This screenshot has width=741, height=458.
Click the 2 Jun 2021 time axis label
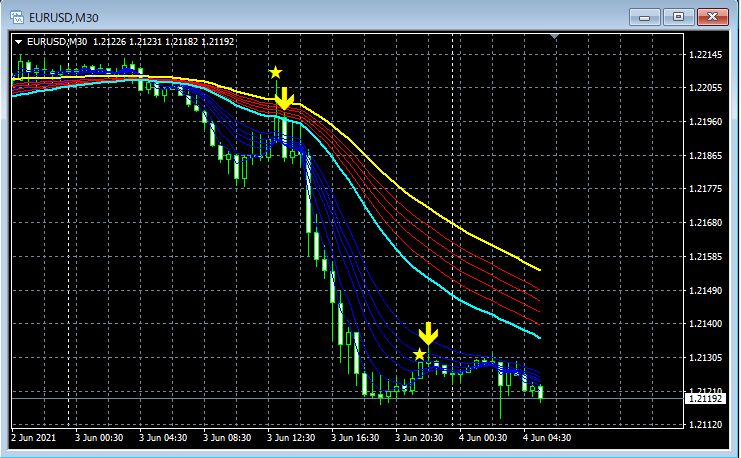[33, 438]
